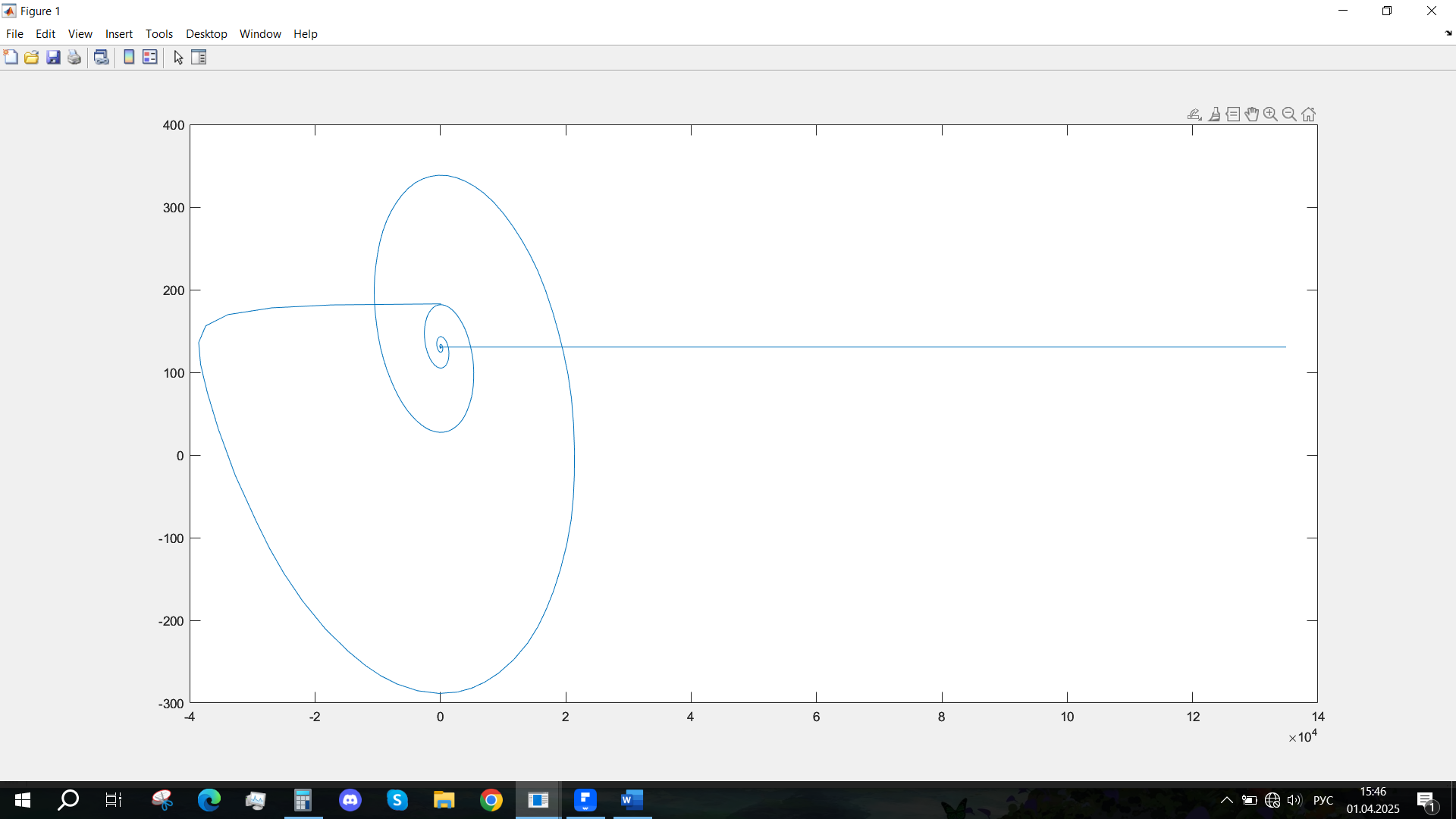1456x819 pixels.
Task: Toggle the Zoom Out magnifier tool
Action: pyautogui.click(x=1289, y=115)
